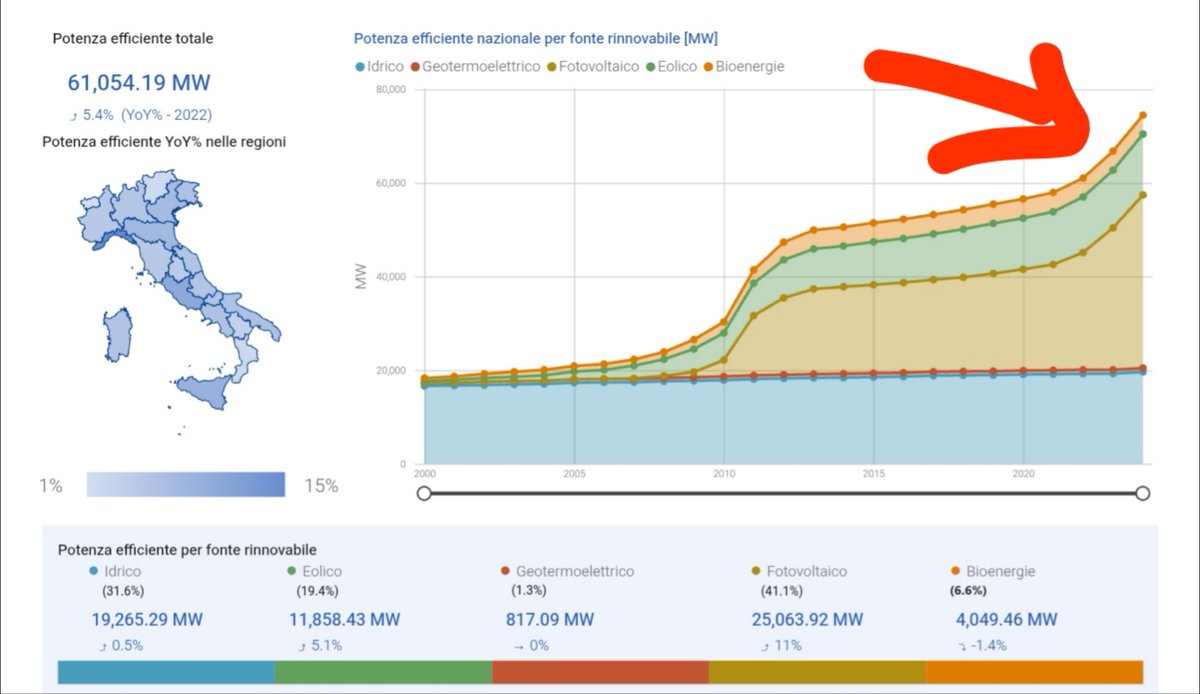Toggle the Fotovoltaico legend series
The height and width of the screenshot is (694, 1200).
592,66
